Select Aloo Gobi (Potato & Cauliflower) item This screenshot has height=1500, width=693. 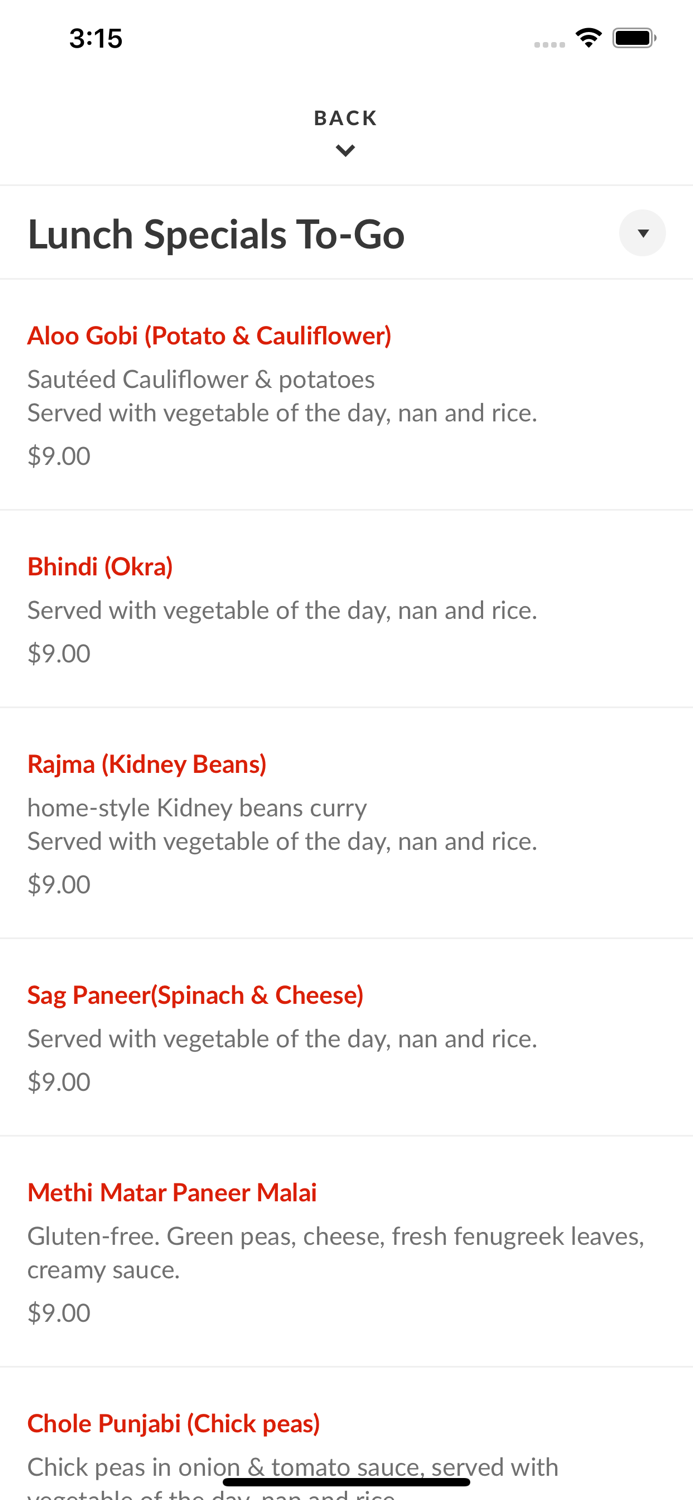click(x=209, y=336)
